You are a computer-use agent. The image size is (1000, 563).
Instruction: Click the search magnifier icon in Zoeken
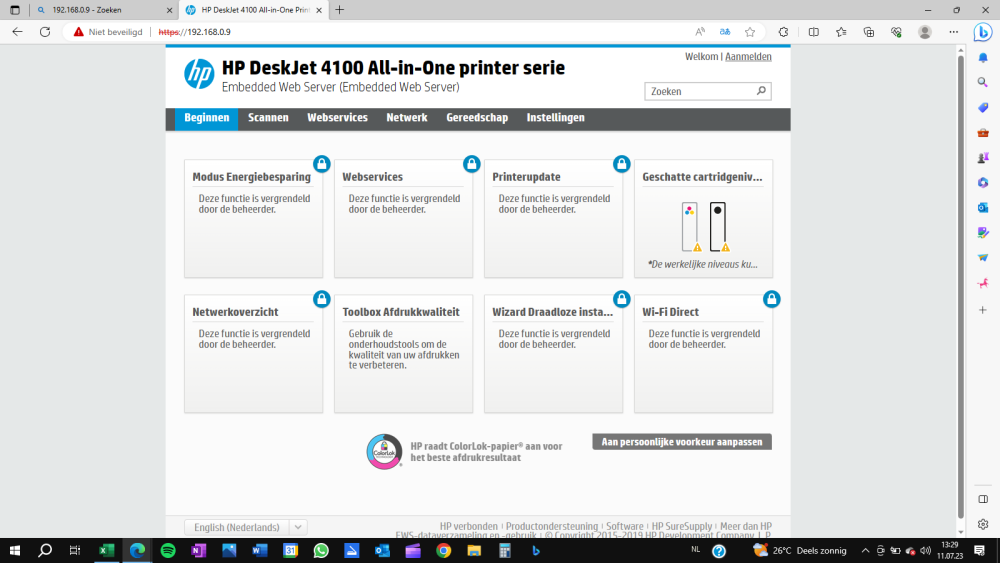coord(761,91)
